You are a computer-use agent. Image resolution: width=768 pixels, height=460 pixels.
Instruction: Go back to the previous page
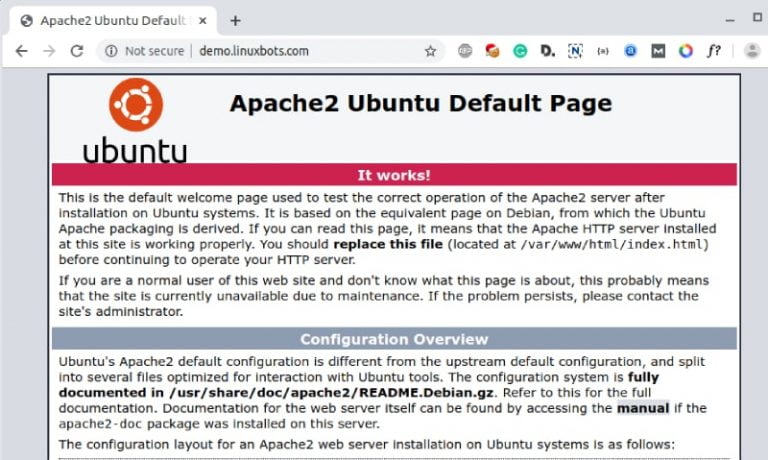click(x=22, y=51)
